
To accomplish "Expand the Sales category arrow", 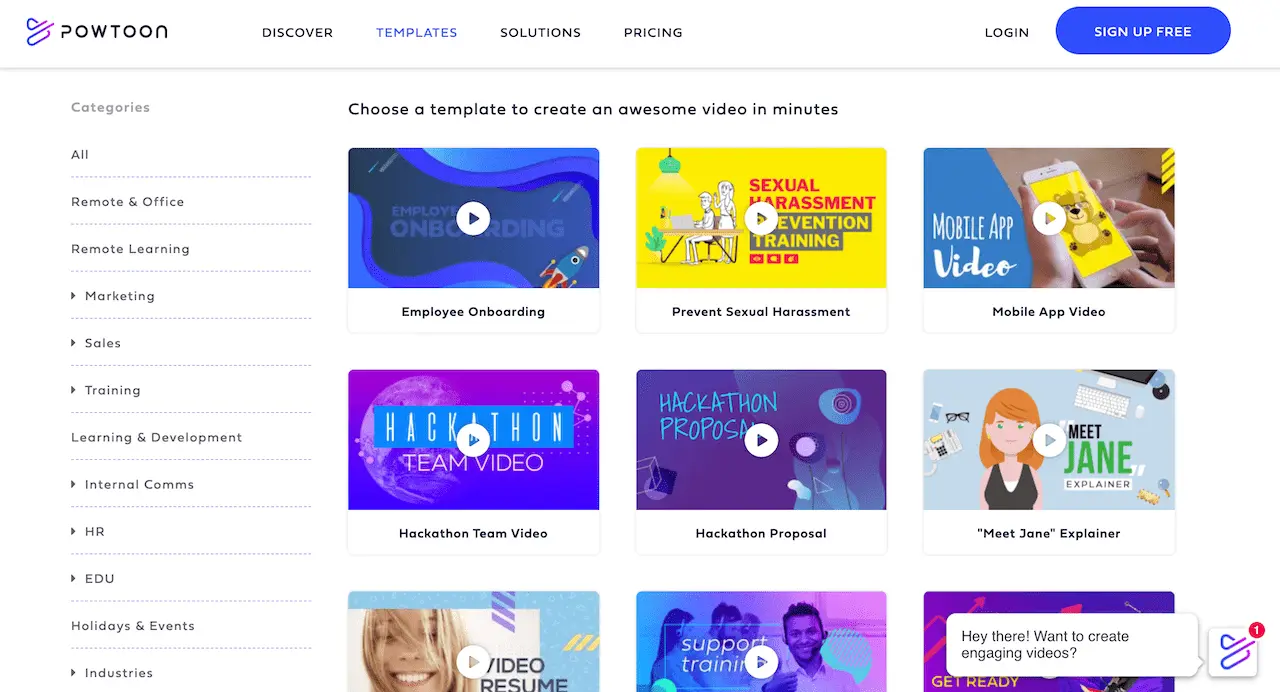I will tap(74, 343).
